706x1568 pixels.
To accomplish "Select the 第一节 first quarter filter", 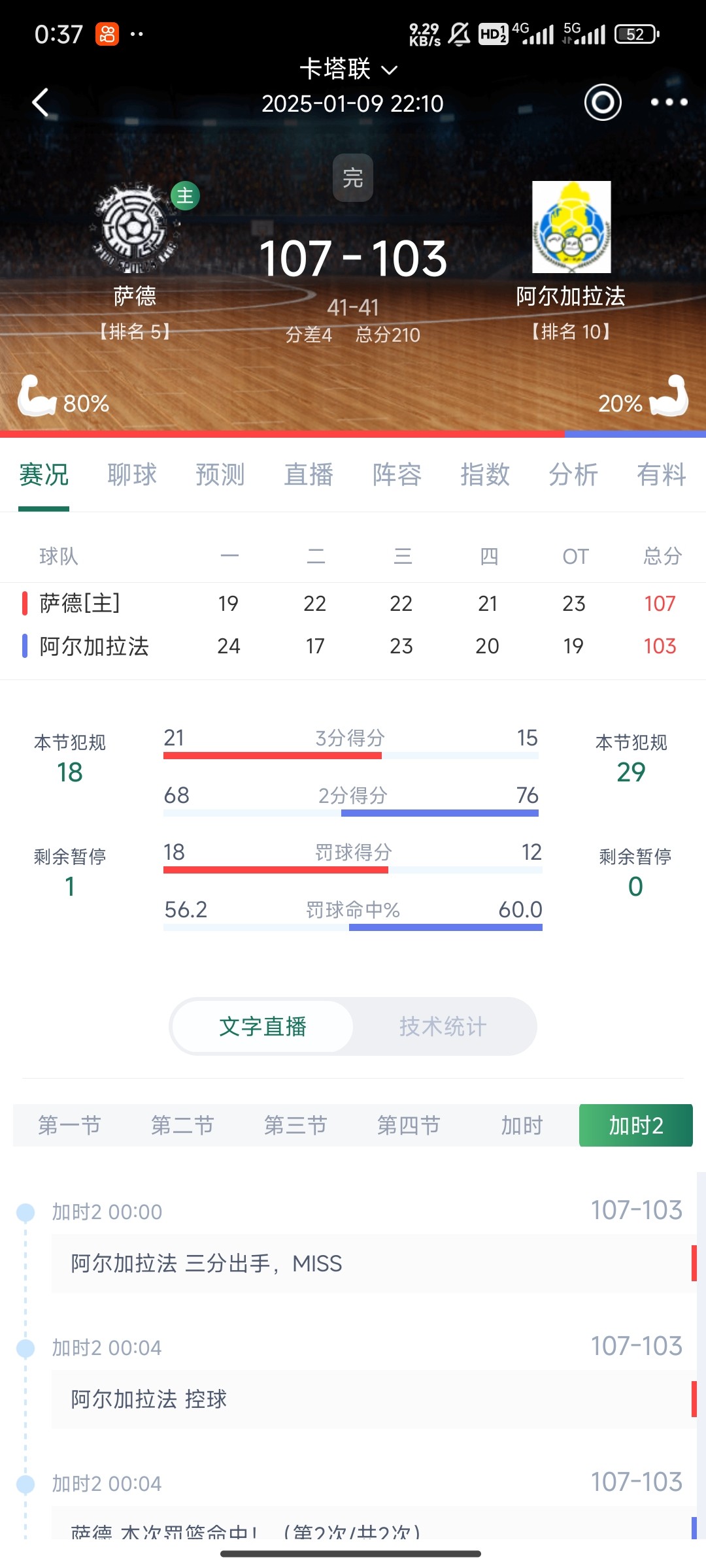I will (x=69, y=1126).
